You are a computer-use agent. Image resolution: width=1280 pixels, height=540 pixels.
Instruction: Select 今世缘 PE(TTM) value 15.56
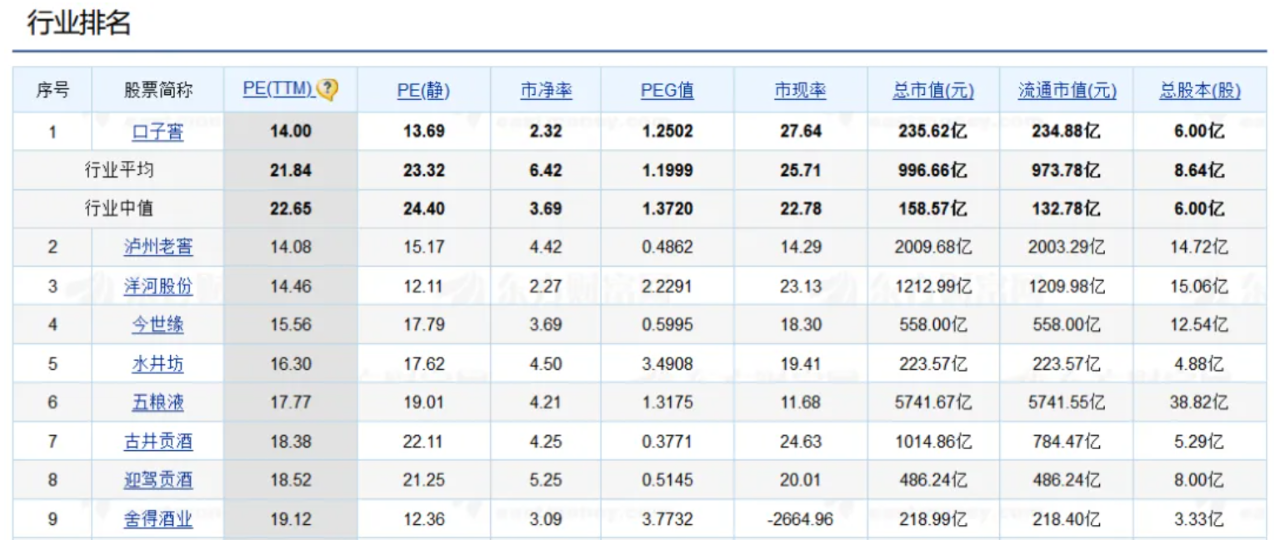pos(291,325)
